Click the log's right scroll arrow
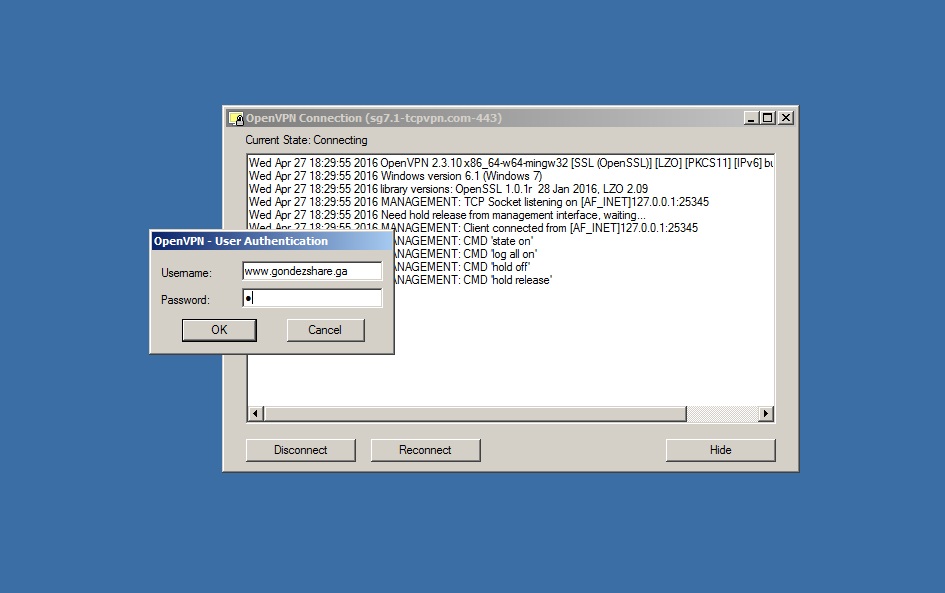This screenshot has height=593, width=945. point(766,413)
